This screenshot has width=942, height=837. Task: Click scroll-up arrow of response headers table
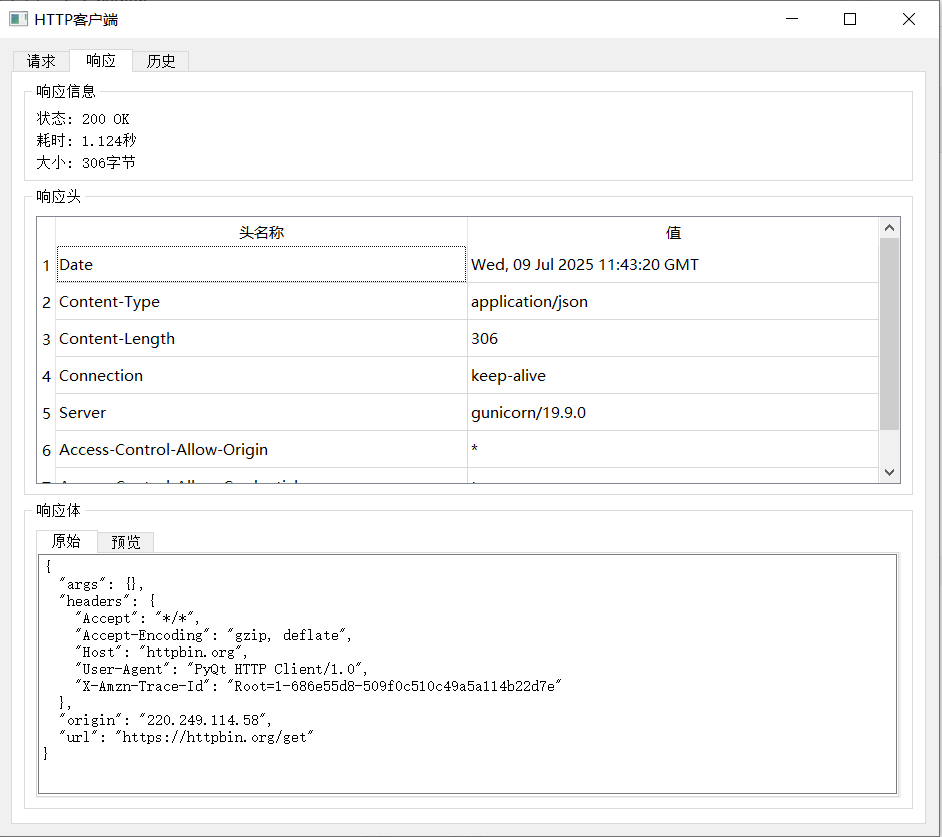[890, 228]
